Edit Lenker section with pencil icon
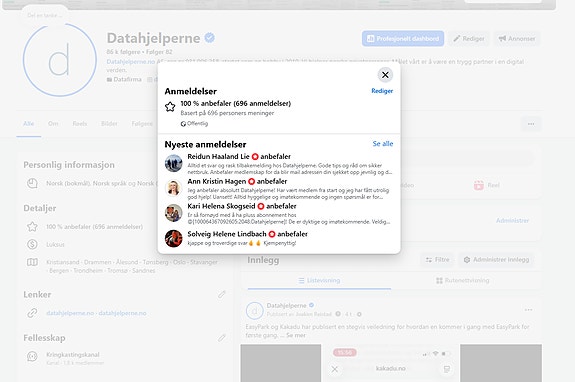 [221, 294]
